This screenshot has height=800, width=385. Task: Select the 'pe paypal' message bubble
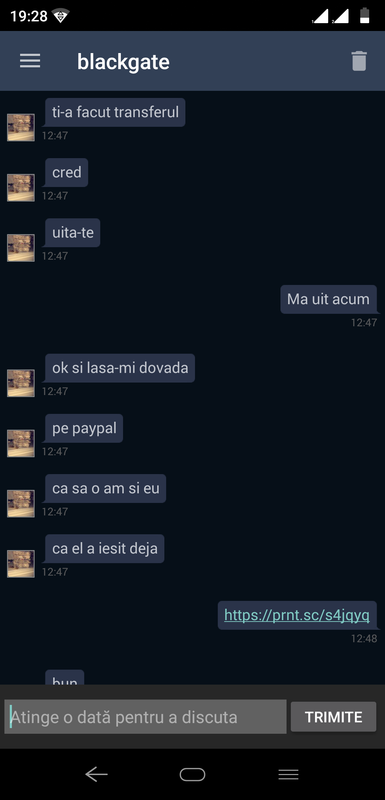coord(84,428)
